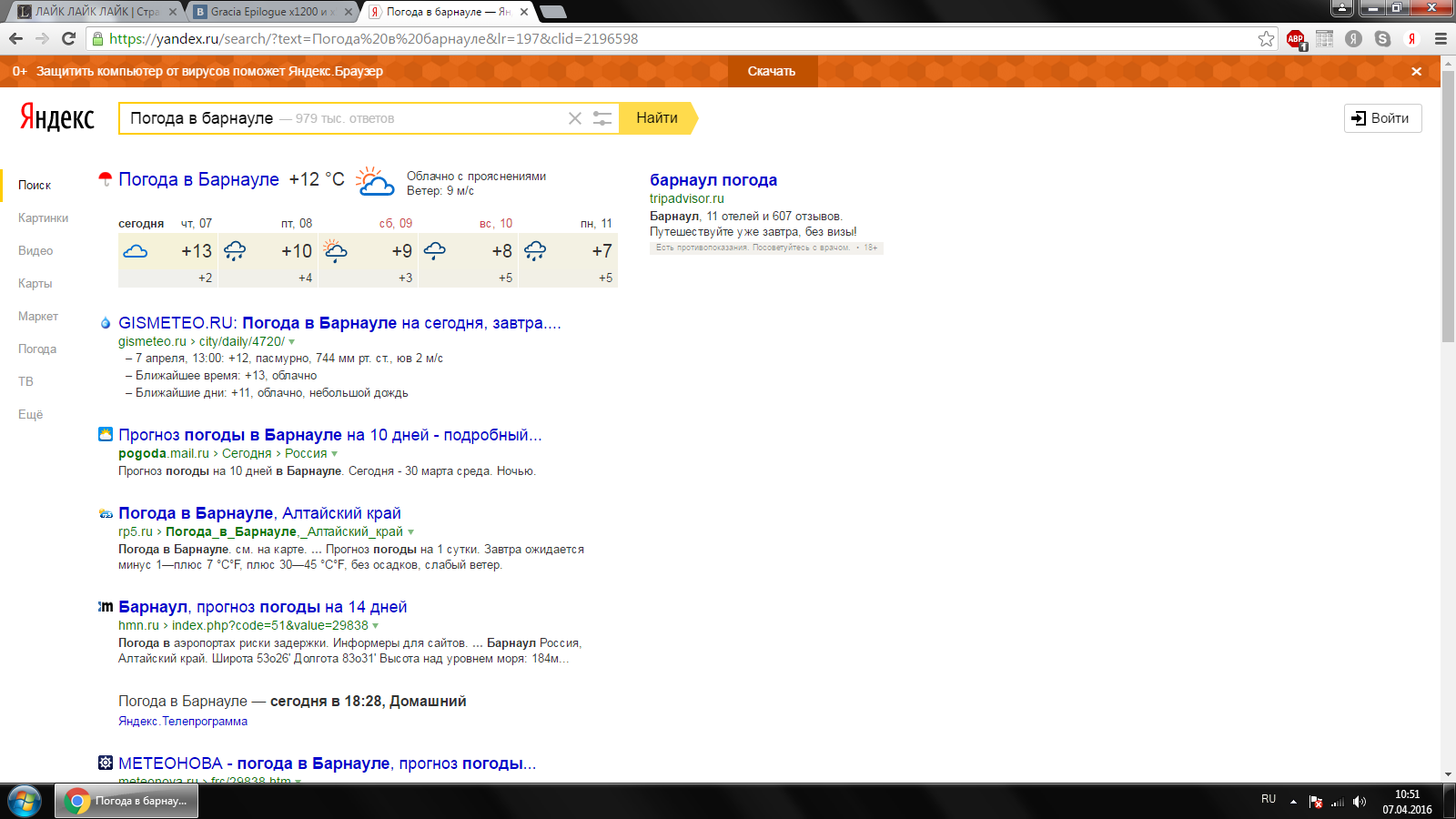Expand hmn.ru result options arrow
This screenshot has height=819, width=1456.
click(x=376, y=626)
